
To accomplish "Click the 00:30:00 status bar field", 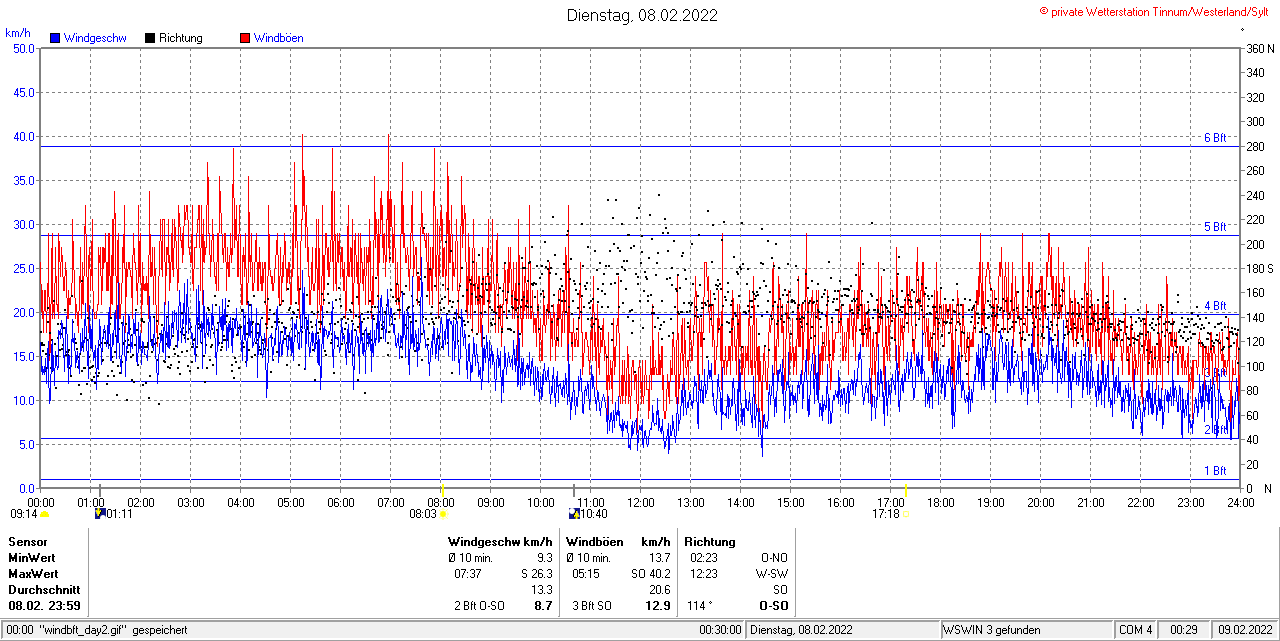I will [720, 630].
